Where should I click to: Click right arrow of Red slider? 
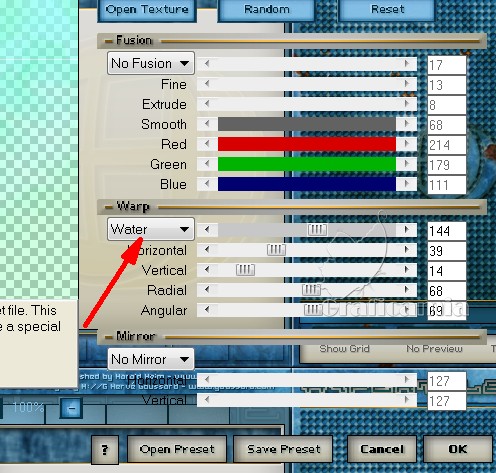[x=407, y=144]
